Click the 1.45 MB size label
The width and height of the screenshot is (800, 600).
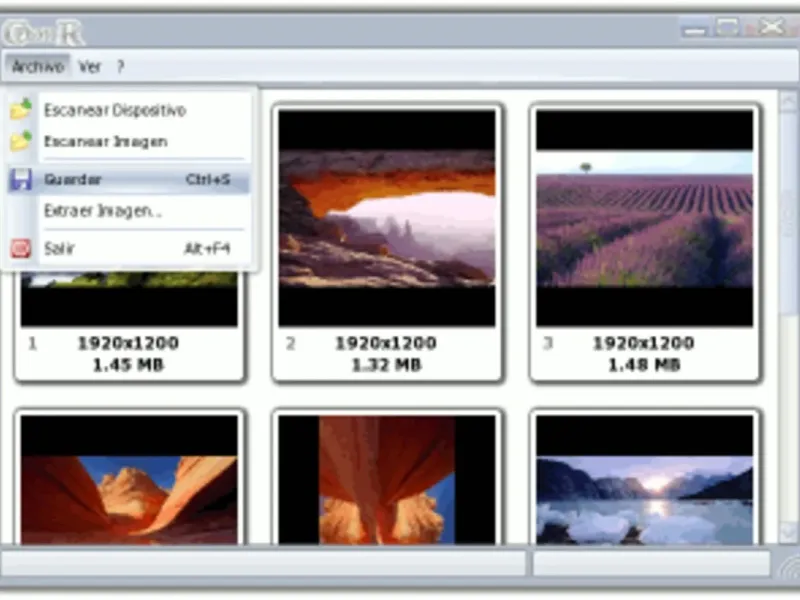128,365
